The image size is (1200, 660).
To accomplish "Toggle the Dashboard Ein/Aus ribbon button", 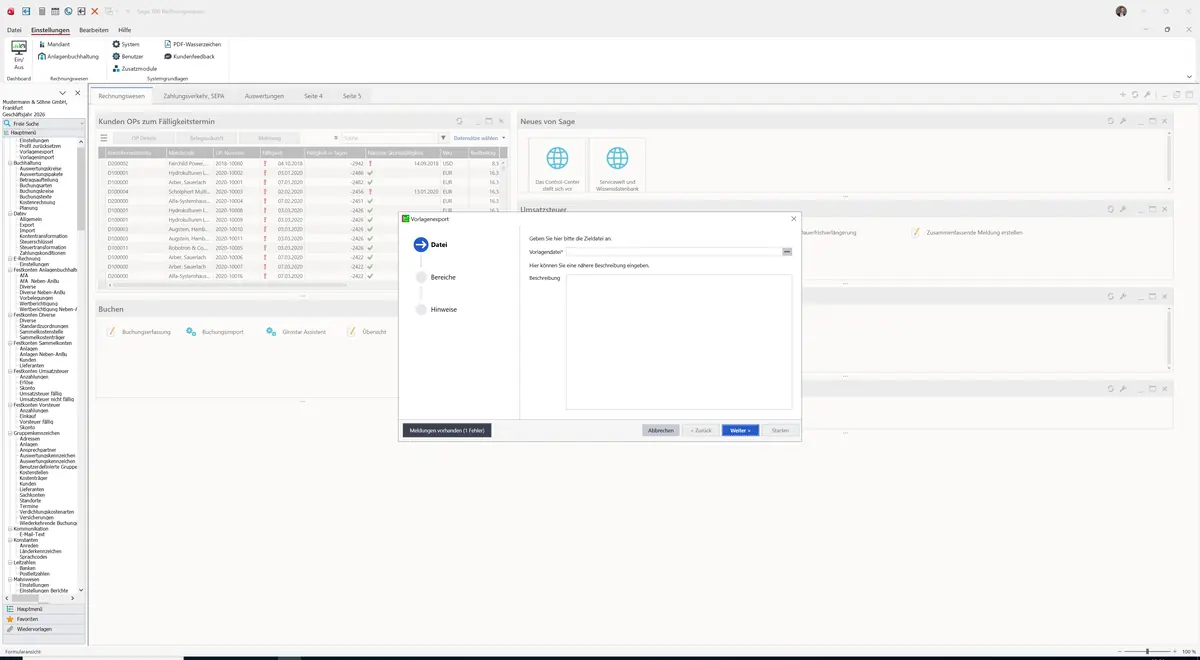I will [19, 56].
